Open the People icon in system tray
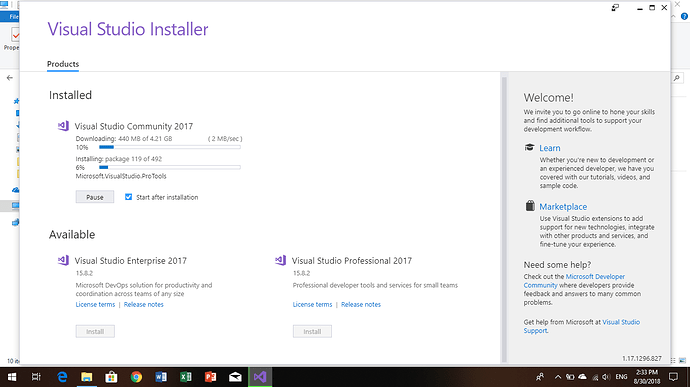 point(540,377)
